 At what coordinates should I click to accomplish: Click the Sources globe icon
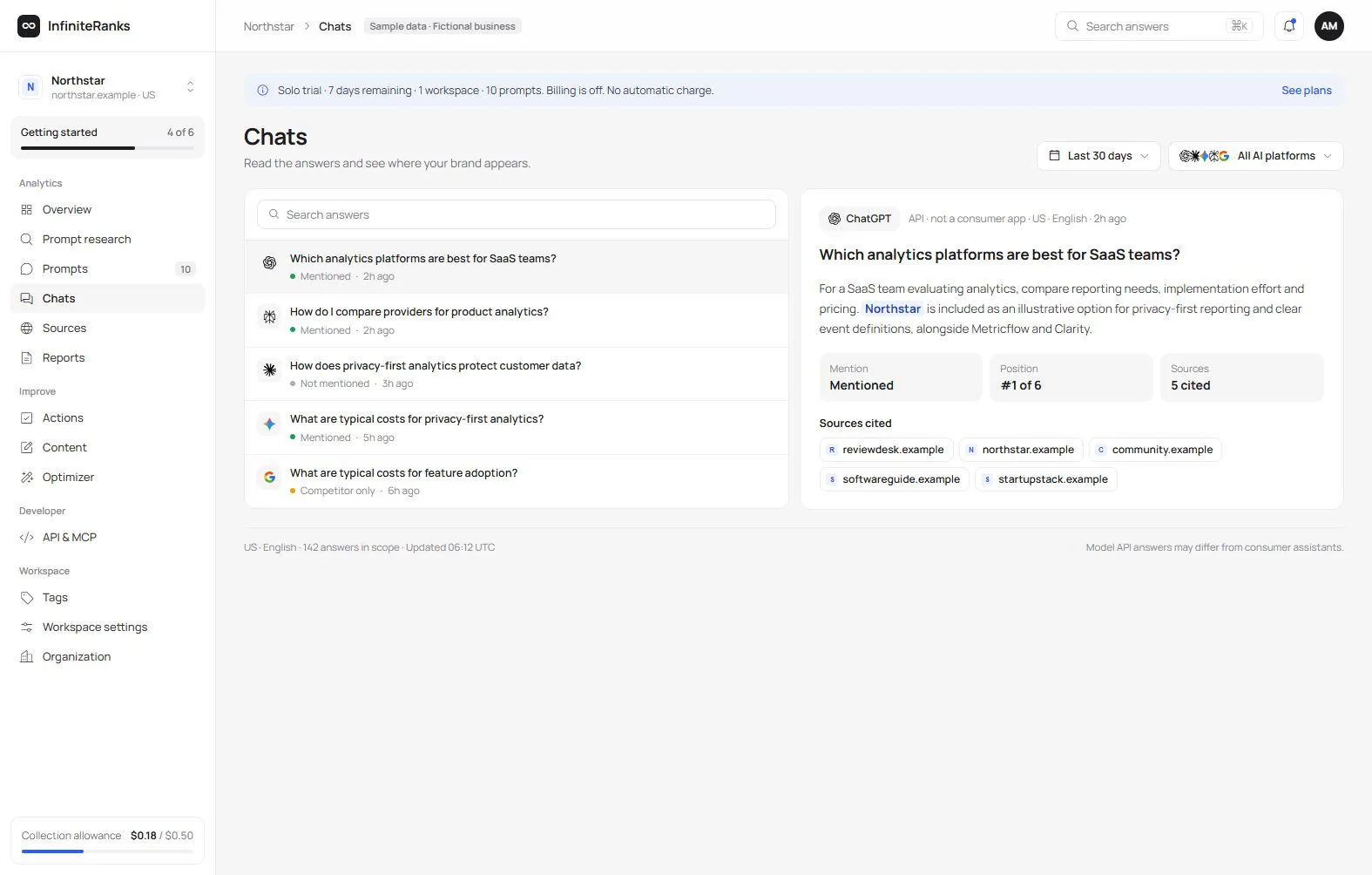[x=27, y=329]
